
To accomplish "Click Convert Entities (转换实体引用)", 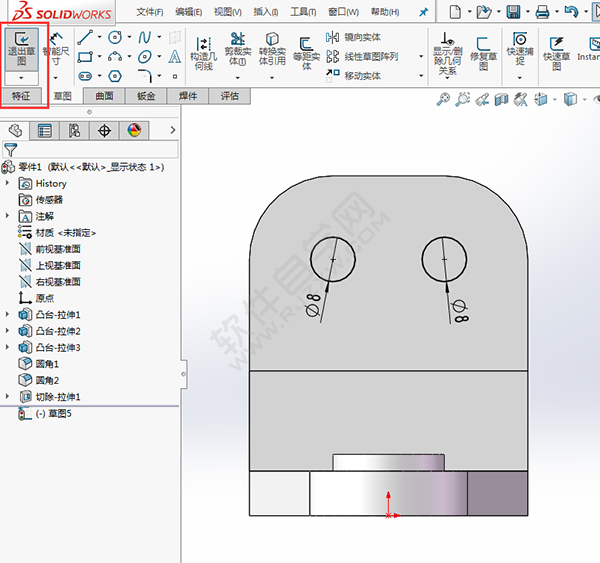I will (x=272, y=50).
